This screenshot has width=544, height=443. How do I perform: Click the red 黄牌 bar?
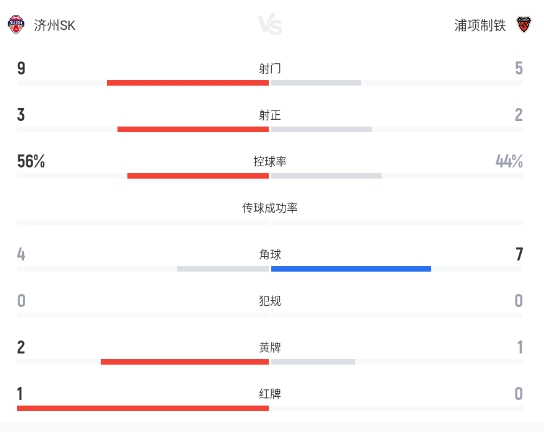[x=185, y=362]
